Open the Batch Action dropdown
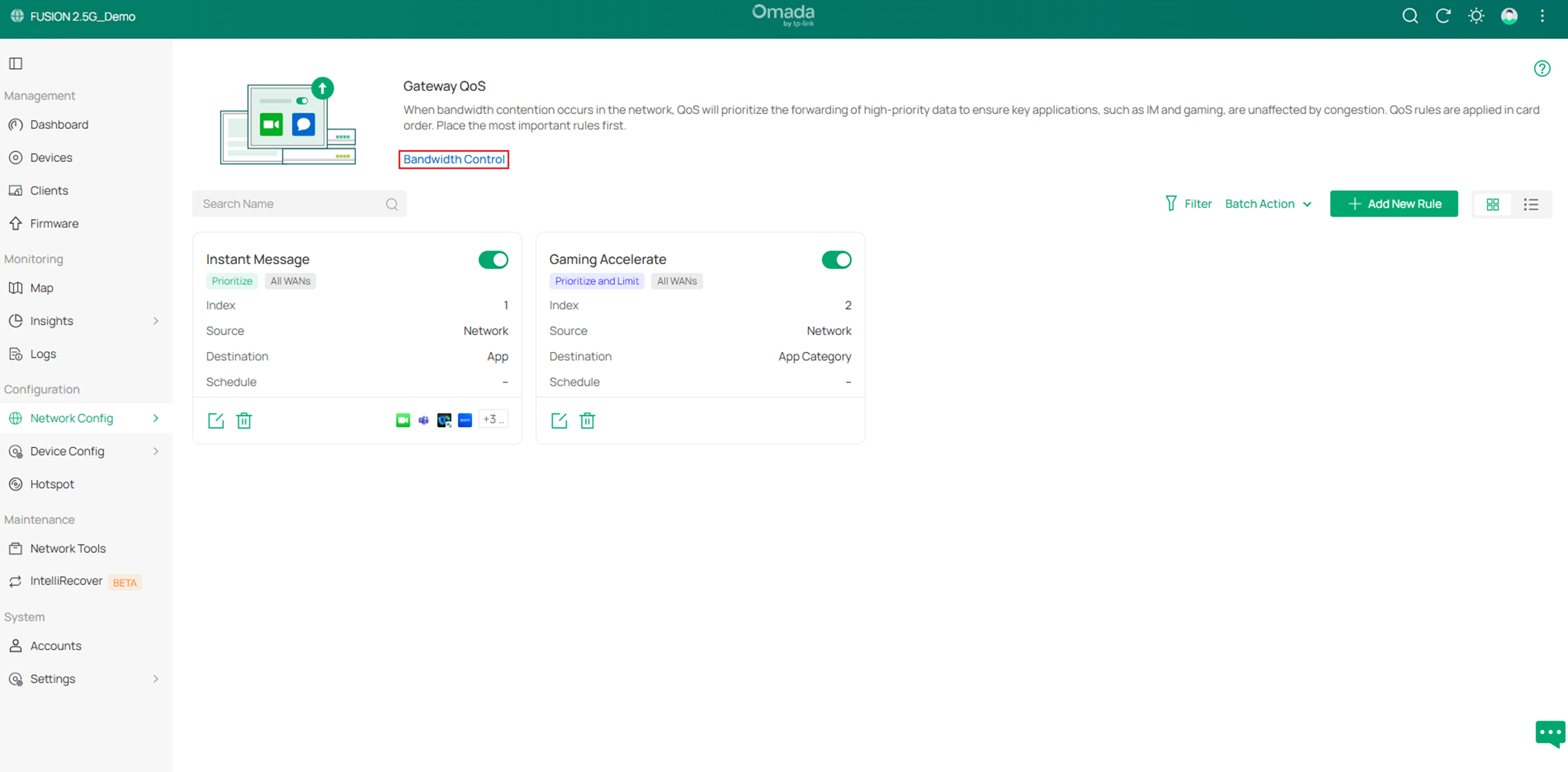1568x772 pixels. click(x=1268, y=204)
